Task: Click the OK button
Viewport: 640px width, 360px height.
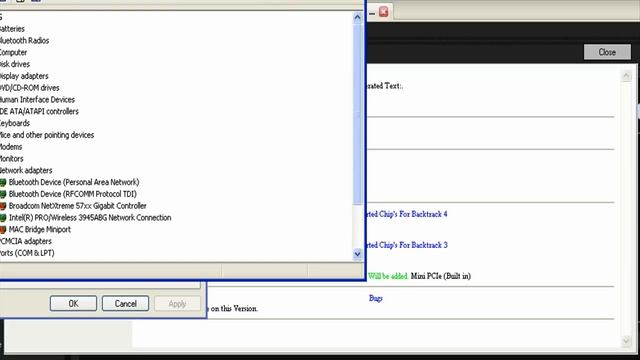Action: pos(73,304)
